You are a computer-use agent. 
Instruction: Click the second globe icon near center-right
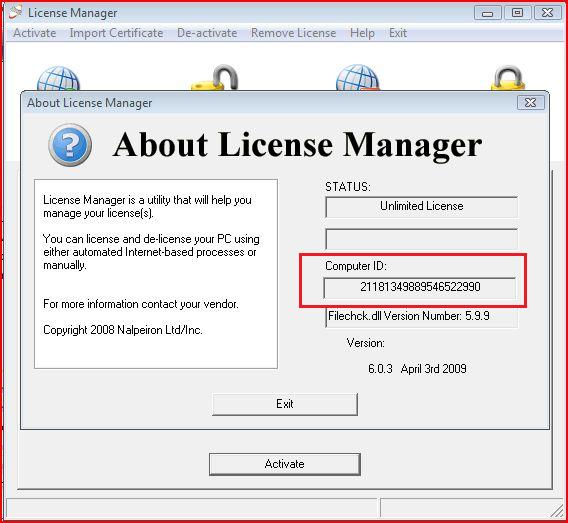(x=358, y=77)
